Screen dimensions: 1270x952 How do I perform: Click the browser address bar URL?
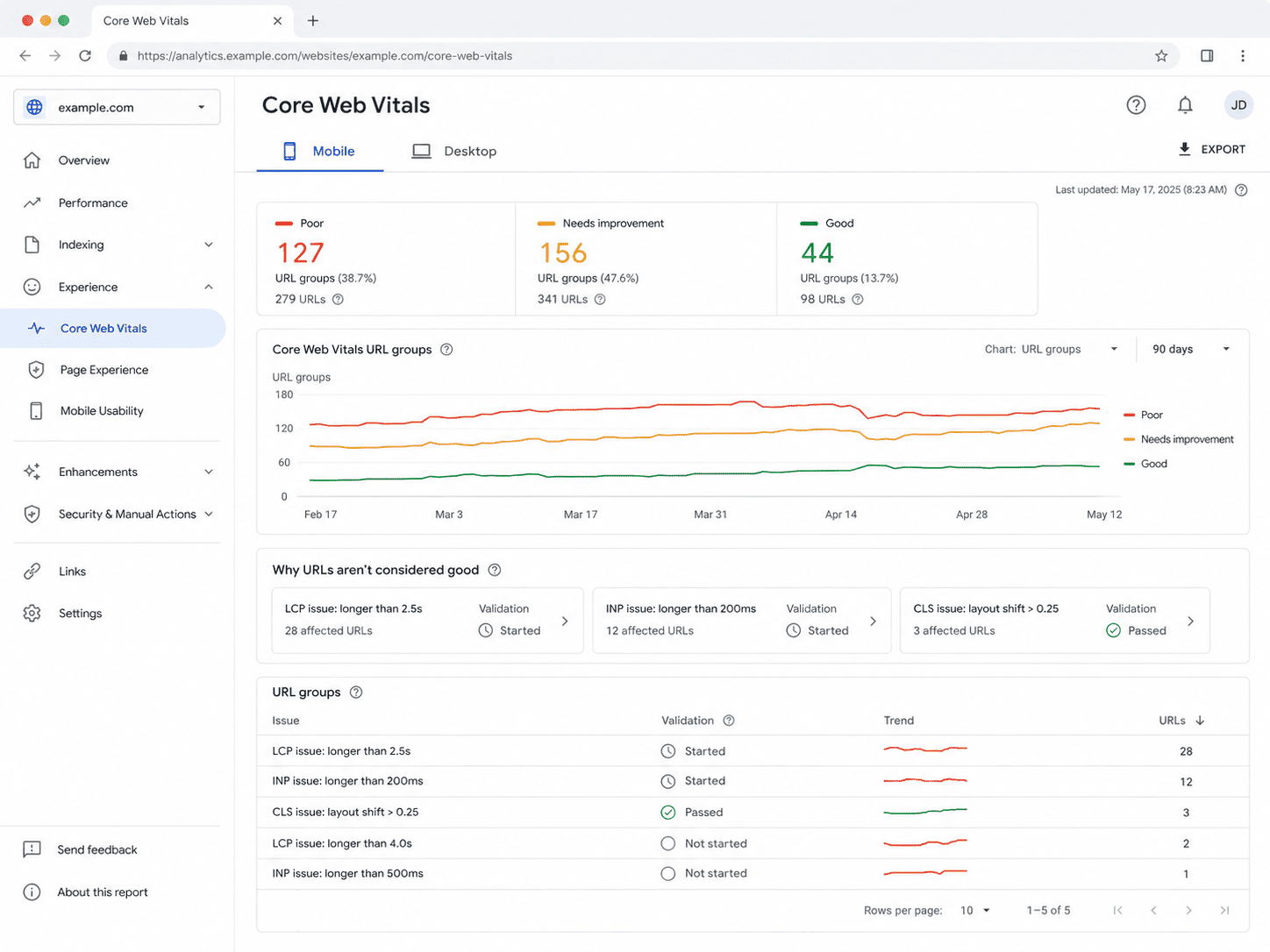[325, 55]
